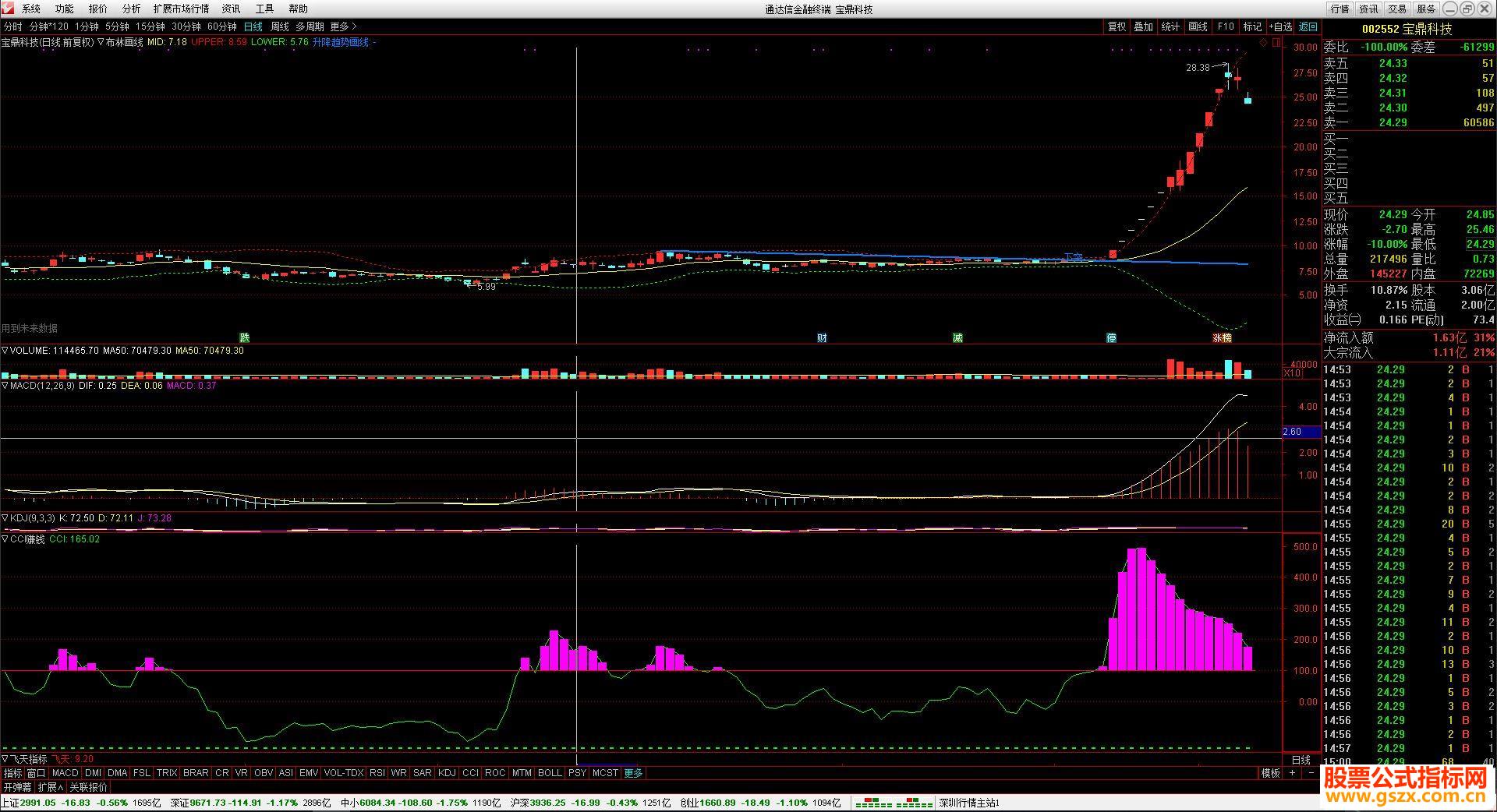Open the 行情 top-right button

tap(1340, 9)
